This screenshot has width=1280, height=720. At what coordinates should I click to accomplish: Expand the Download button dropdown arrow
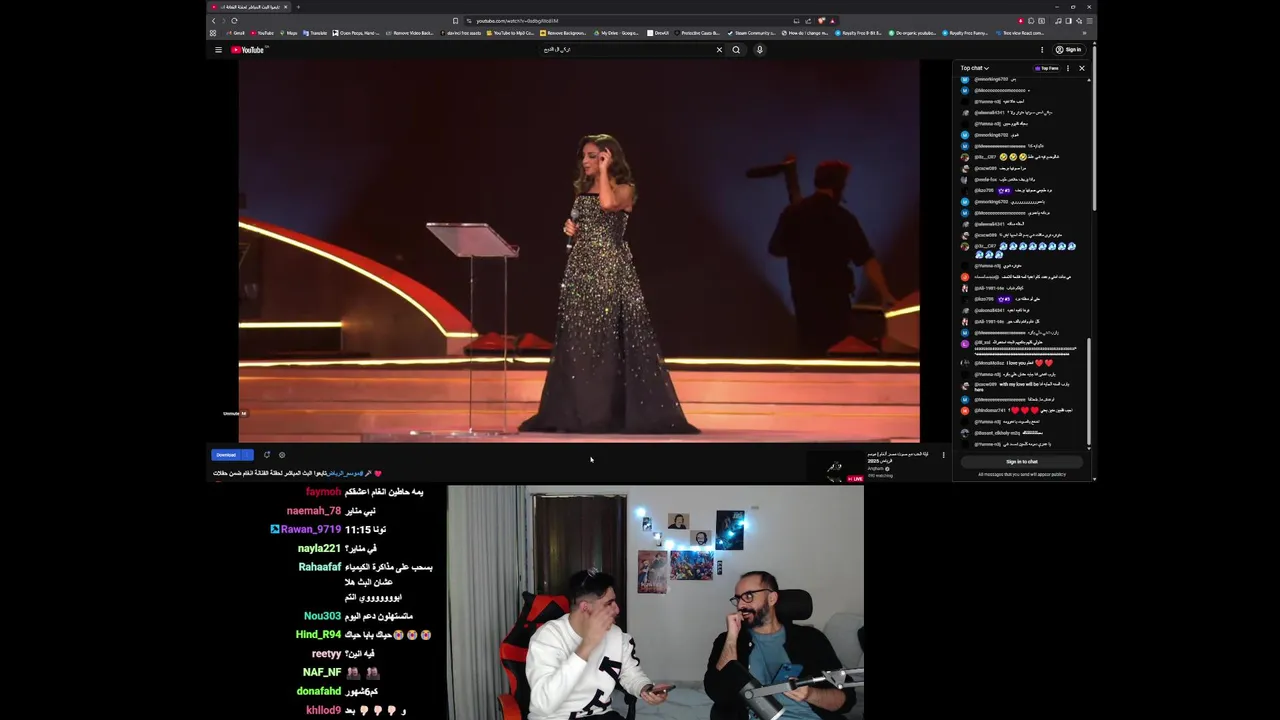pyautogui.click(x=248, y=455)
